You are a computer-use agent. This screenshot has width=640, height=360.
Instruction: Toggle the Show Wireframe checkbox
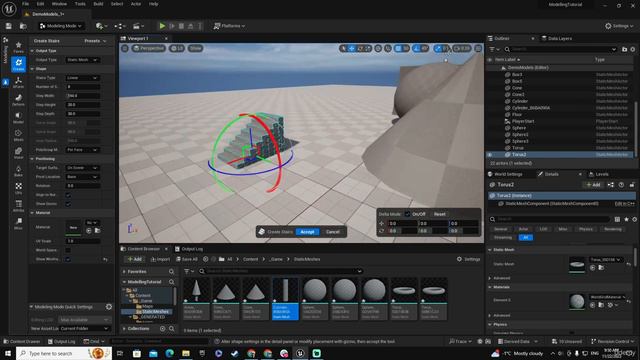click(68, 259)
